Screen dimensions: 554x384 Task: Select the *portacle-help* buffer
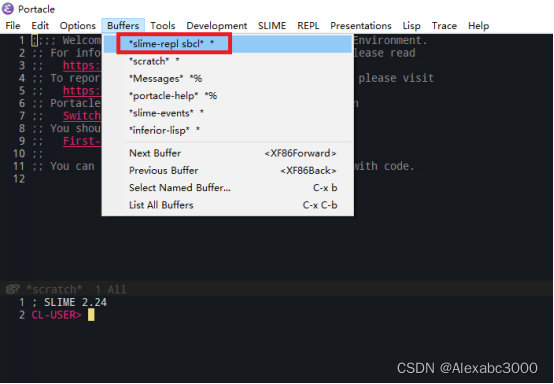point(228,96)
